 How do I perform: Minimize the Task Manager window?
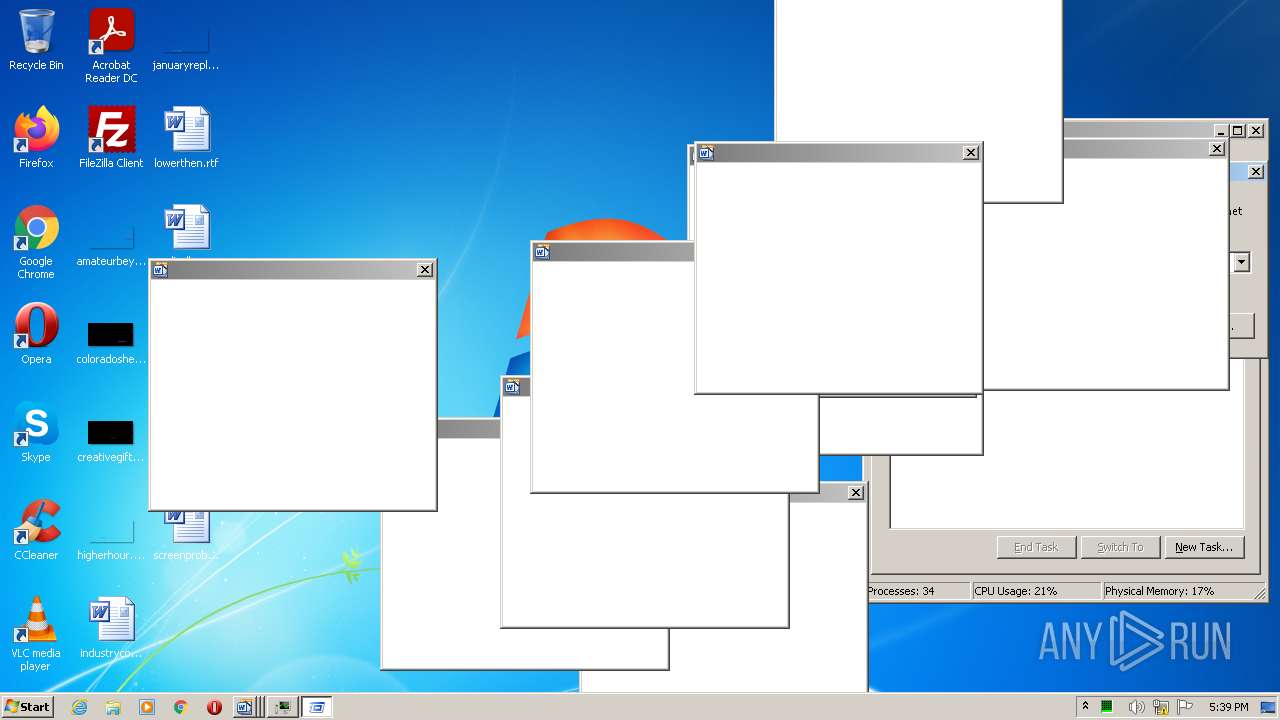click(1221, 131)
